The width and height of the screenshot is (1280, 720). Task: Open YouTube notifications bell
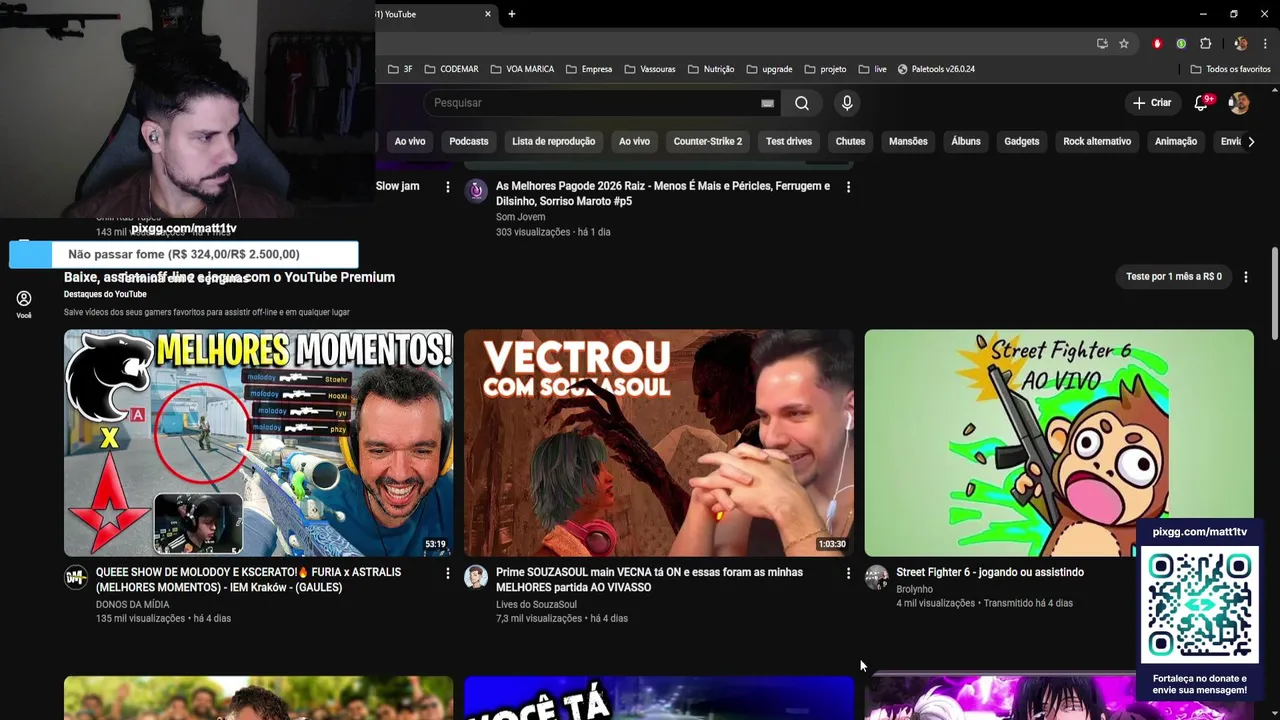(1202, 103)
